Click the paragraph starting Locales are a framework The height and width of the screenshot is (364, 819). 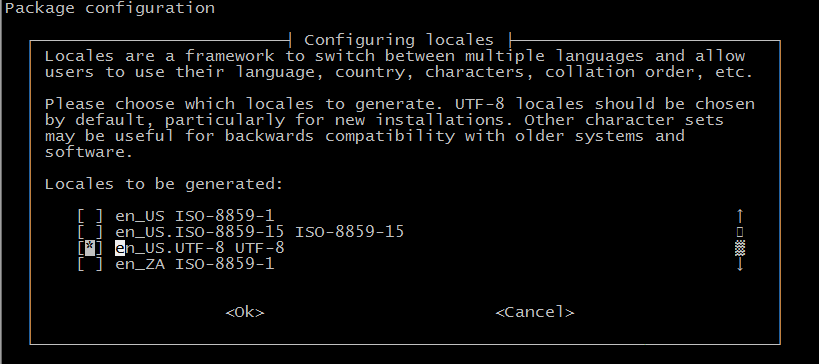pos(399,64)
